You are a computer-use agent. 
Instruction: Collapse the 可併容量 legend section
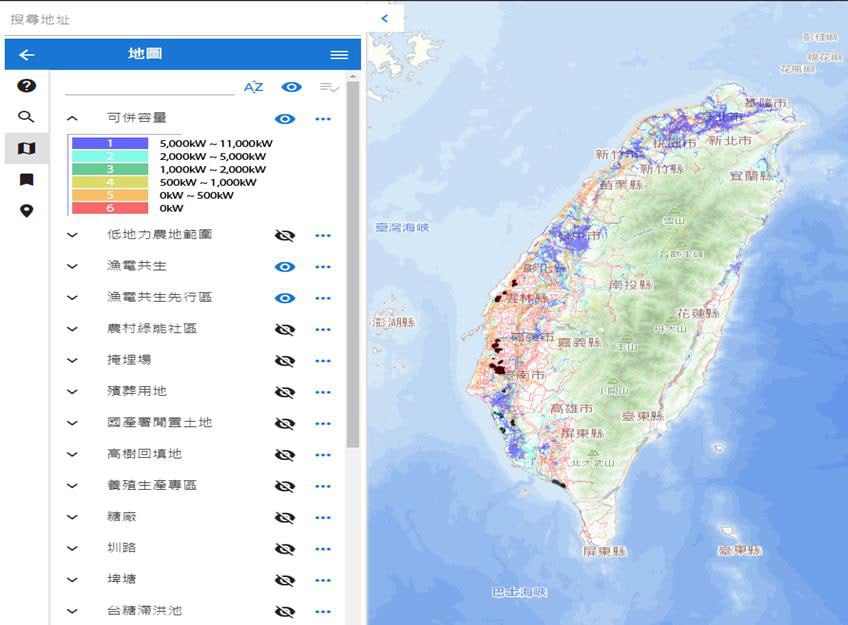[x=72, y=118]
